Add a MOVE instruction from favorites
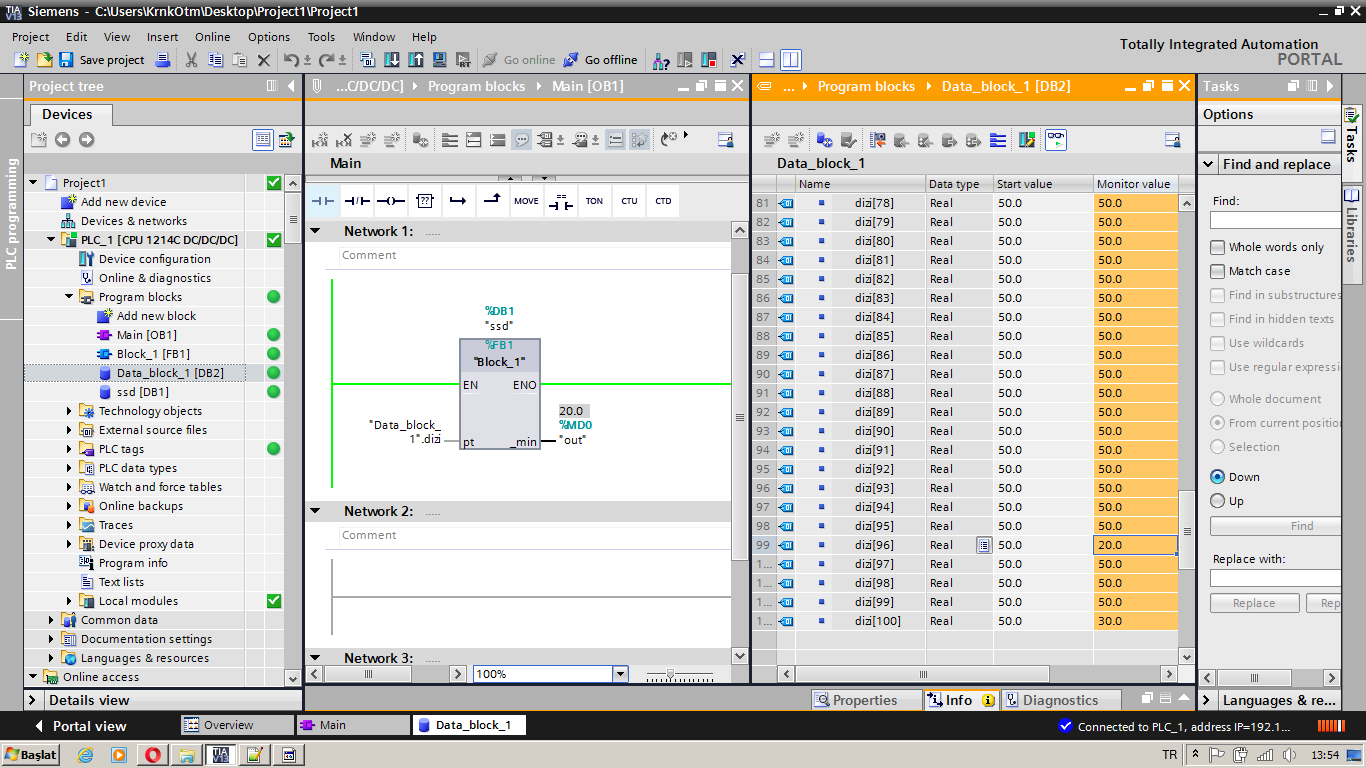This screenshot has width=1366, height=768. tap(526, 201)
